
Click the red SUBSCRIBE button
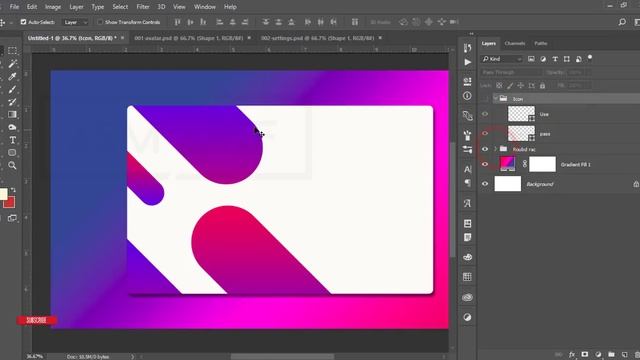36,320
